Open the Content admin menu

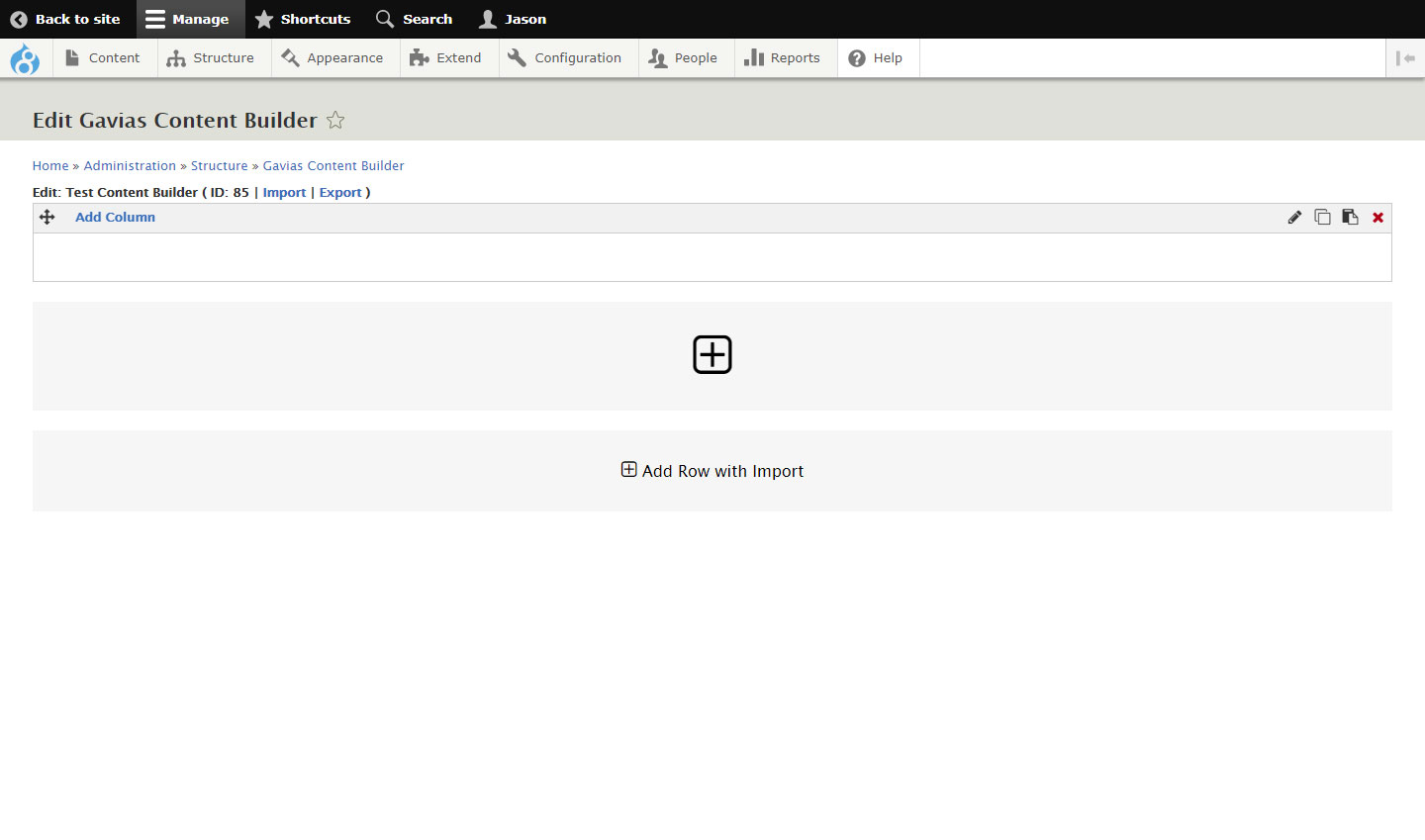coord(103,58)
